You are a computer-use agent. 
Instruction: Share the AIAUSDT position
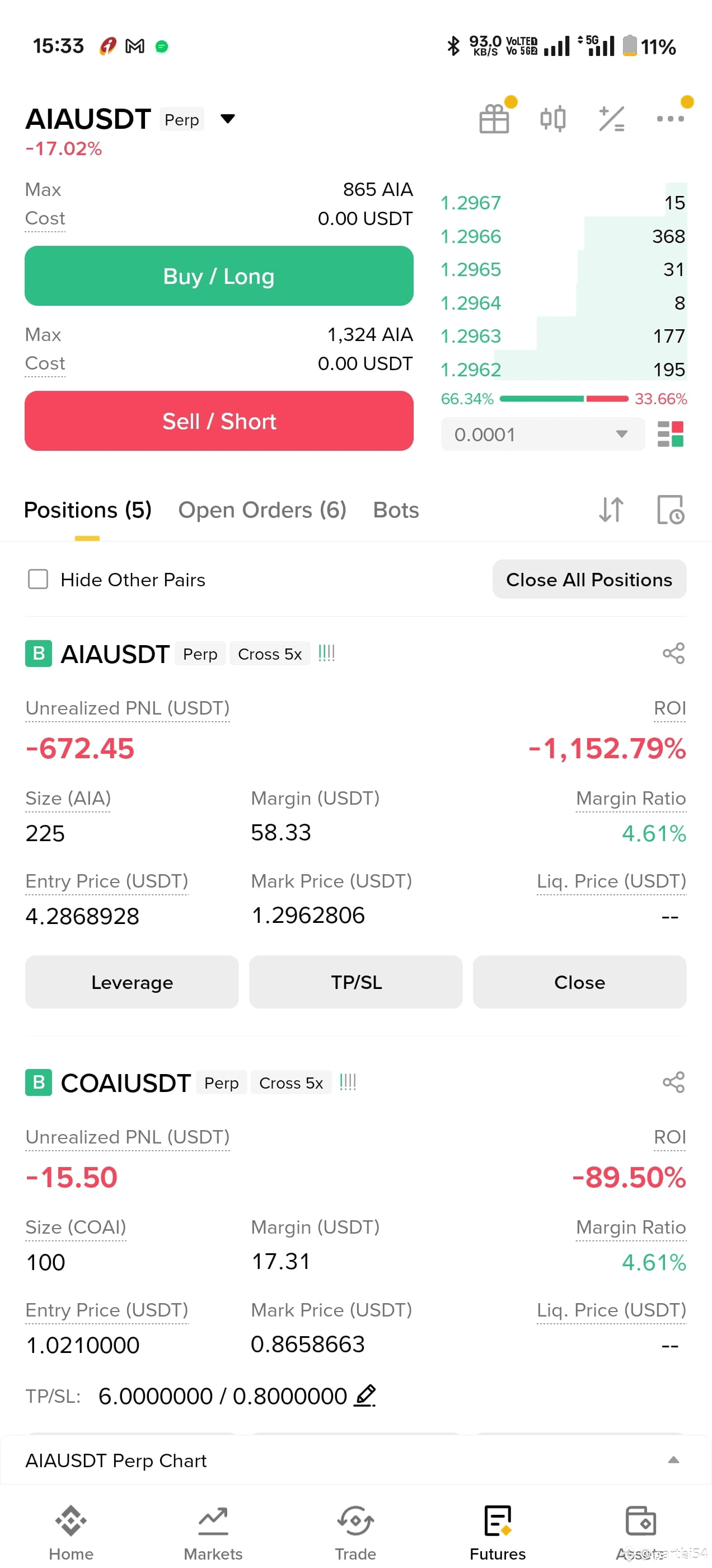[674, 653]
